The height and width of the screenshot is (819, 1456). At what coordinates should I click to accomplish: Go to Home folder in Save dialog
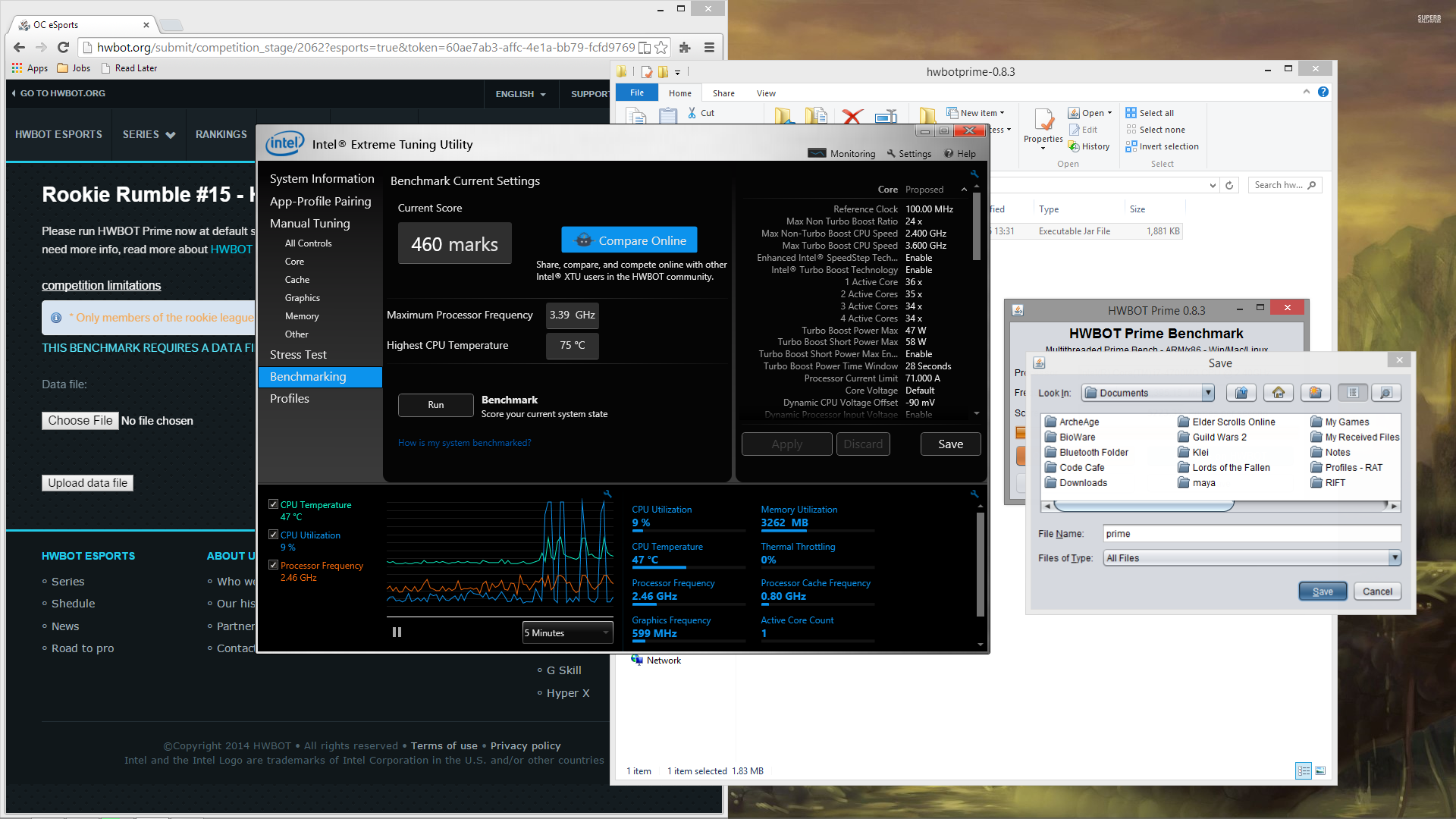(x=1279, y=392)
